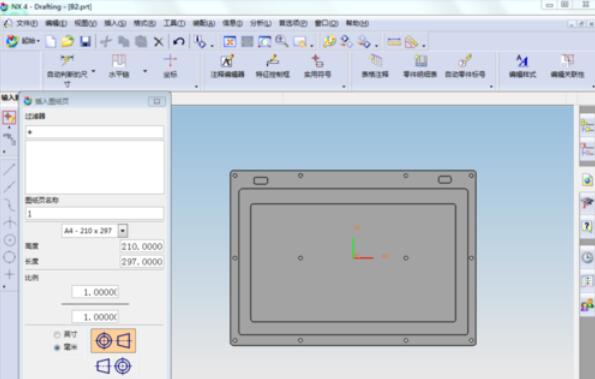Click the length field showing 297.0000
This screenshot has width=595, height=379.
142,262
